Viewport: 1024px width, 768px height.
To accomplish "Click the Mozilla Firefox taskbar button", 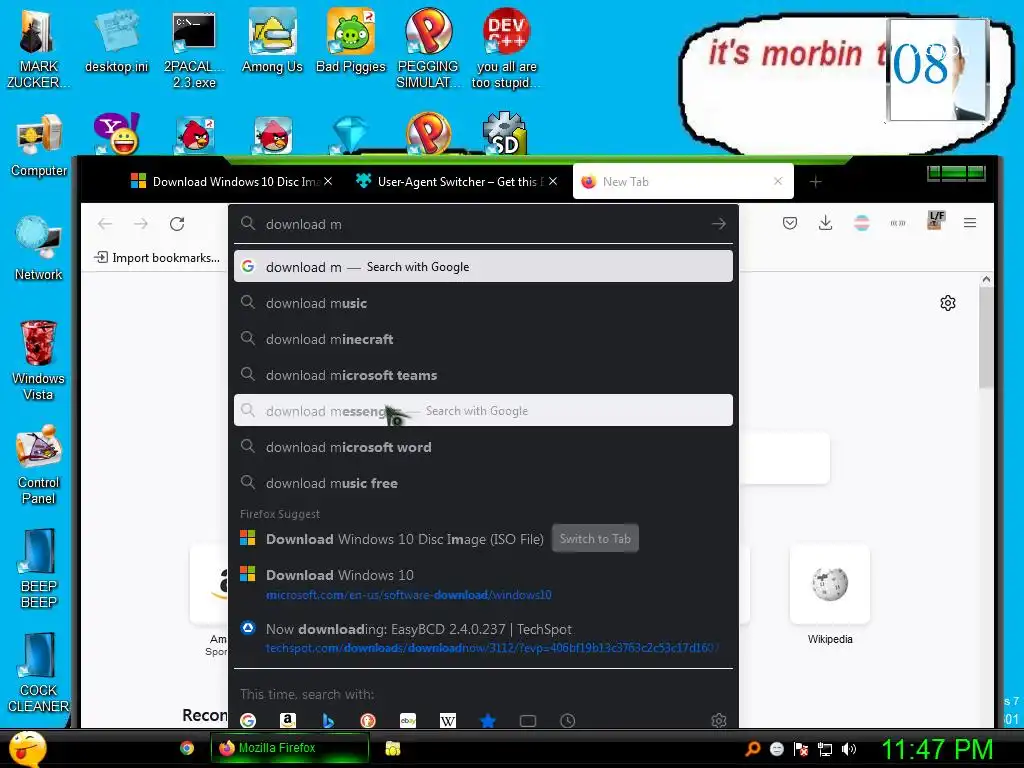I will pyautogui.click(x=289, y=748).
